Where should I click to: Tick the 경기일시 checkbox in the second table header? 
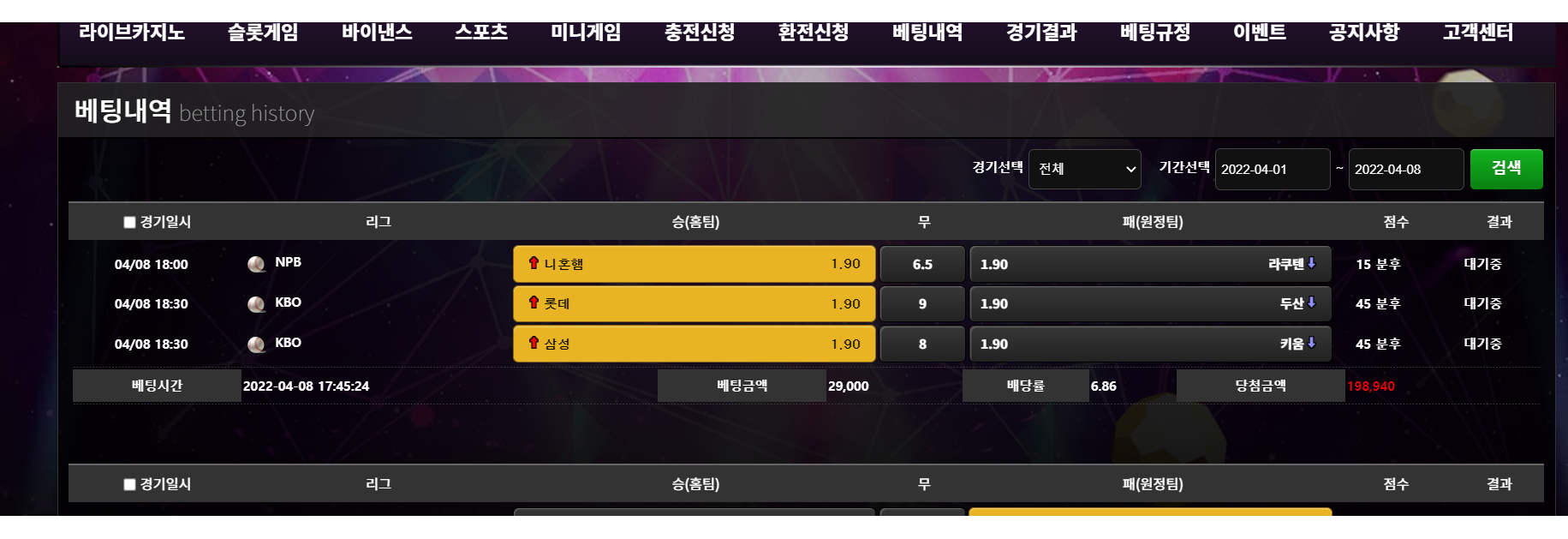pyautogui.click(x=129, y=484)
